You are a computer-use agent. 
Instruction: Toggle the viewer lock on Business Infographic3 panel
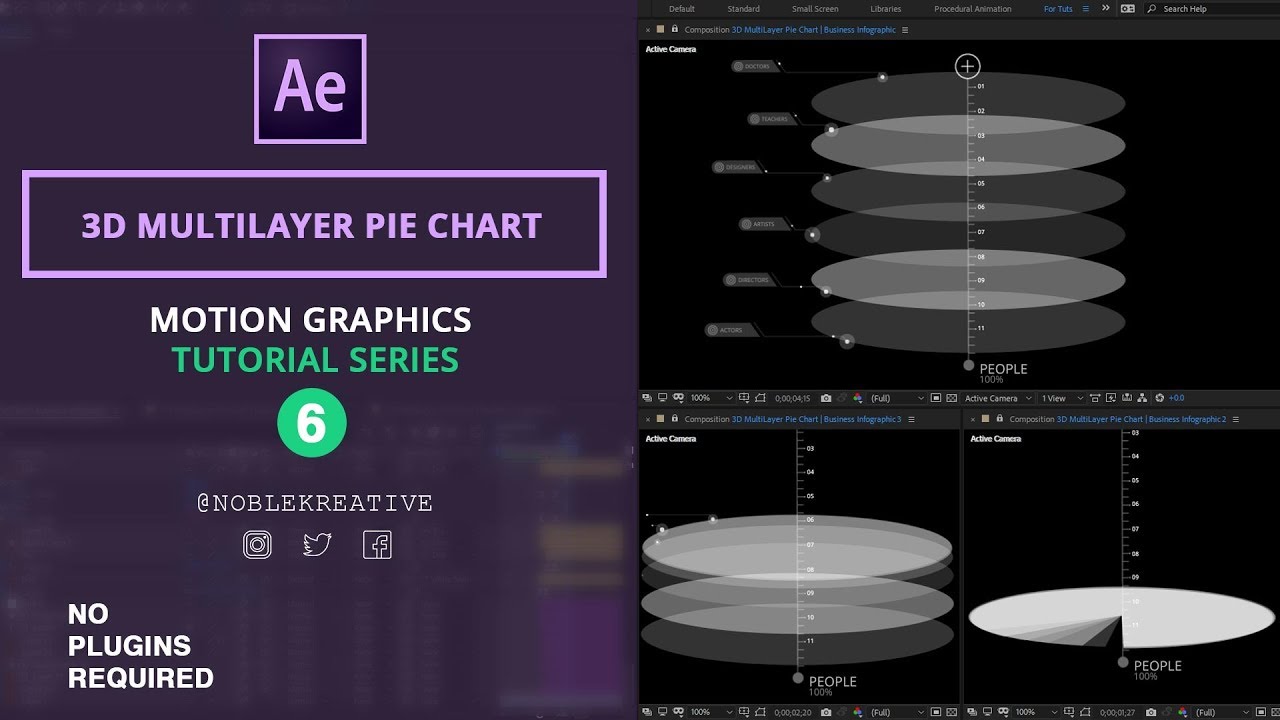(x=674, y=420)
